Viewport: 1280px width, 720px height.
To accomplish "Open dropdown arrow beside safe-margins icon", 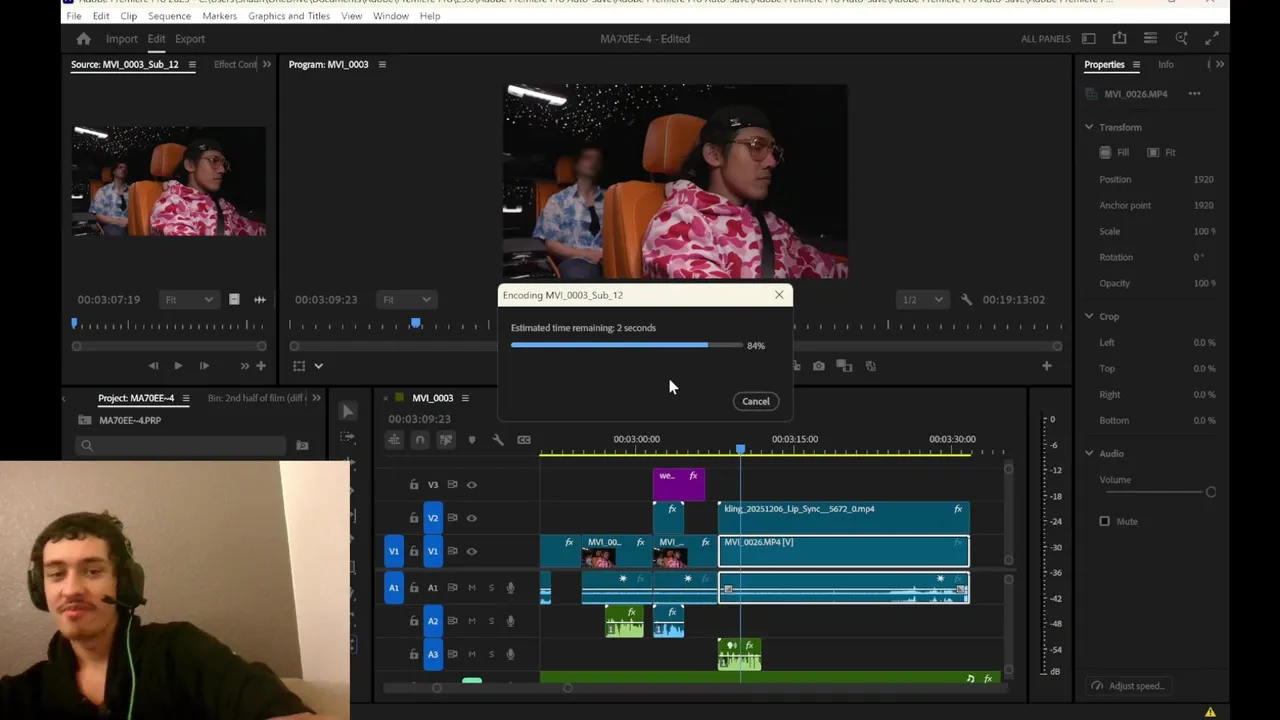I will click(318, 366).
